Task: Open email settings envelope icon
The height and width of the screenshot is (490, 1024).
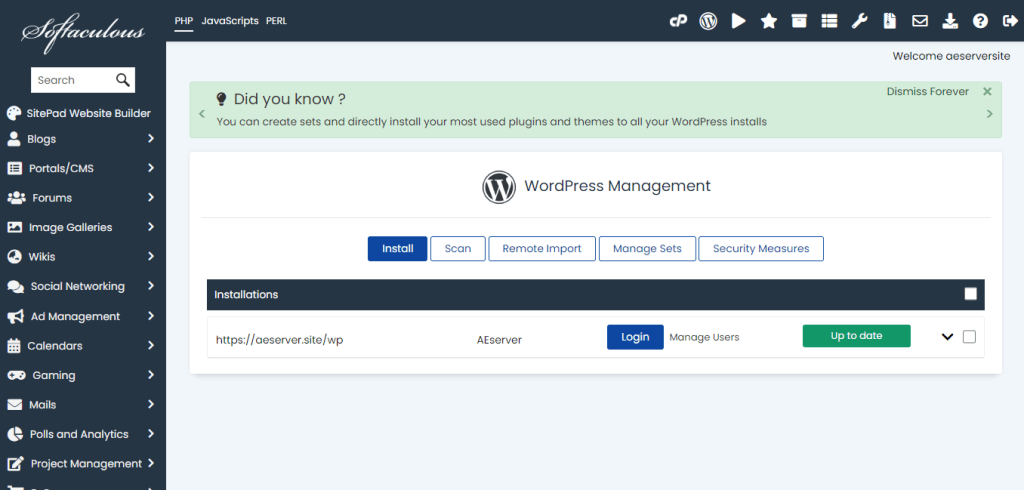Action: pyautogui.click(x=920, y=21)
